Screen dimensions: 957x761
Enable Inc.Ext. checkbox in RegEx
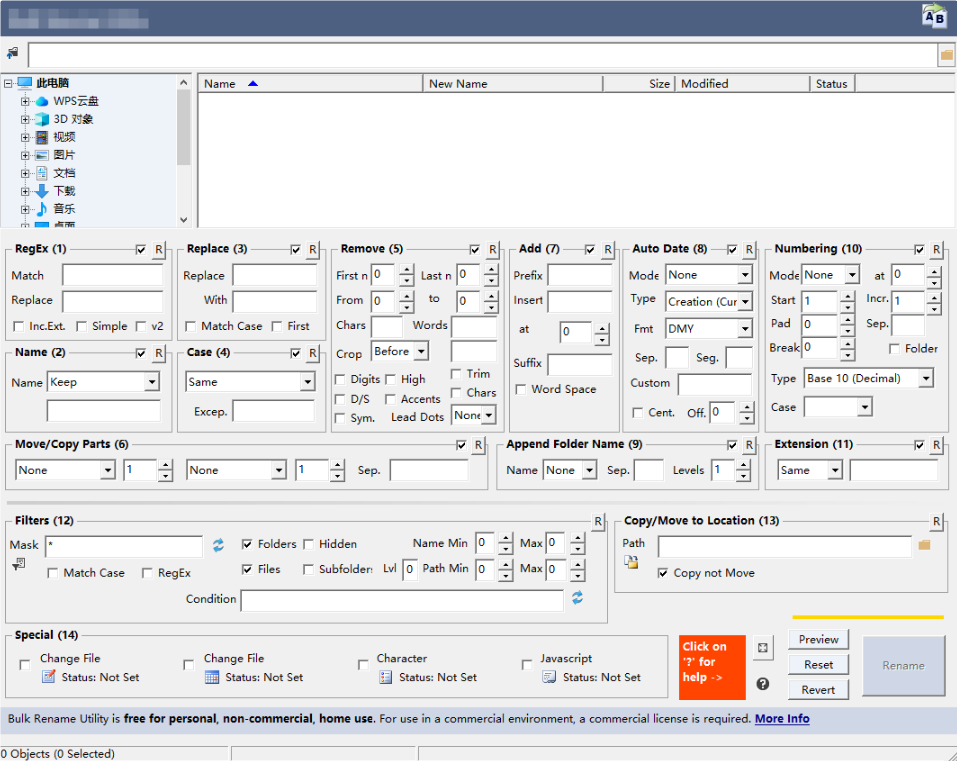point(18,326)
